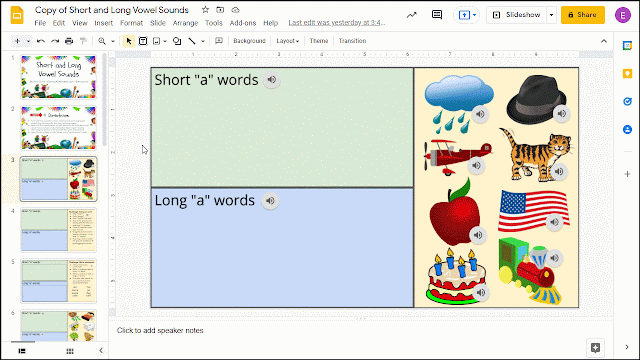
Task: Open the Slideshow options dropdown arrow
Action: point(551,15)
